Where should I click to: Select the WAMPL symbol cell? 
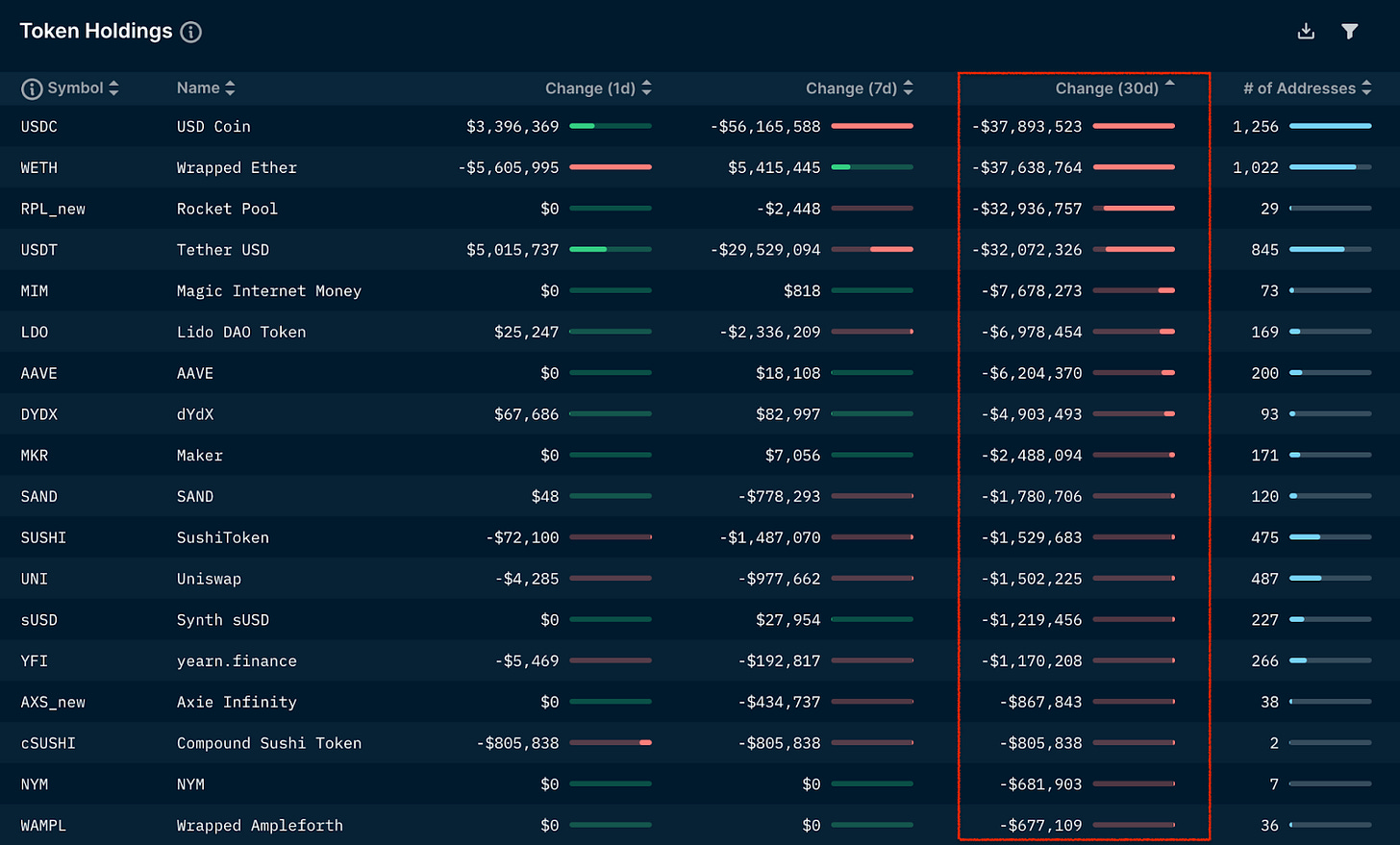coord(44,826)
